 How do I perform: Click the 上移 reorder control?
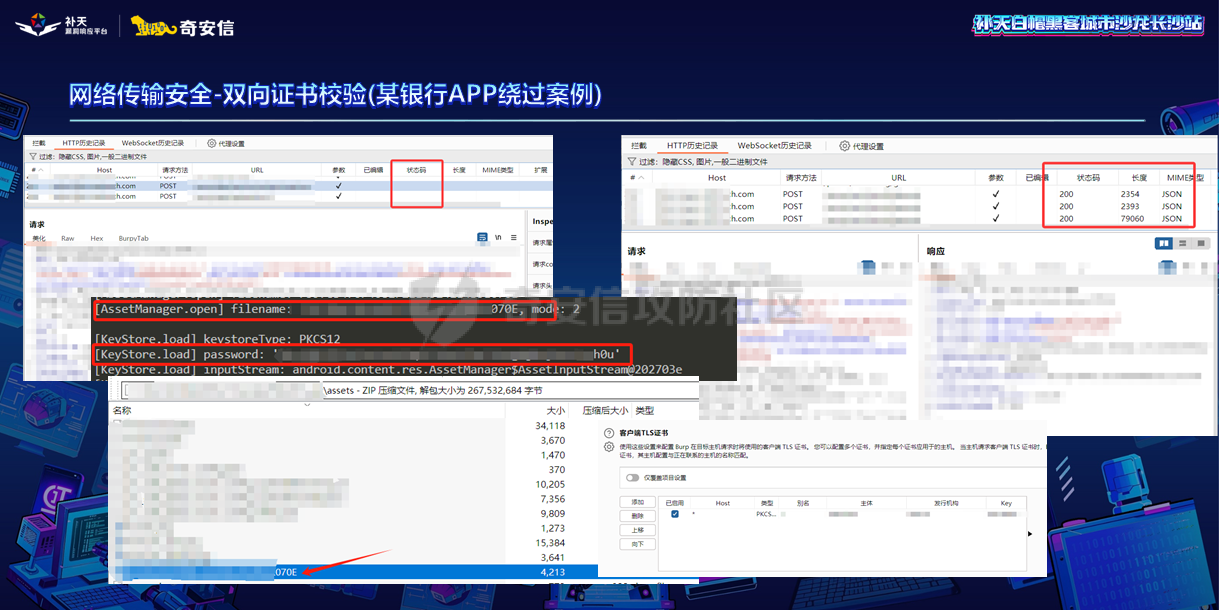[638, 530]
